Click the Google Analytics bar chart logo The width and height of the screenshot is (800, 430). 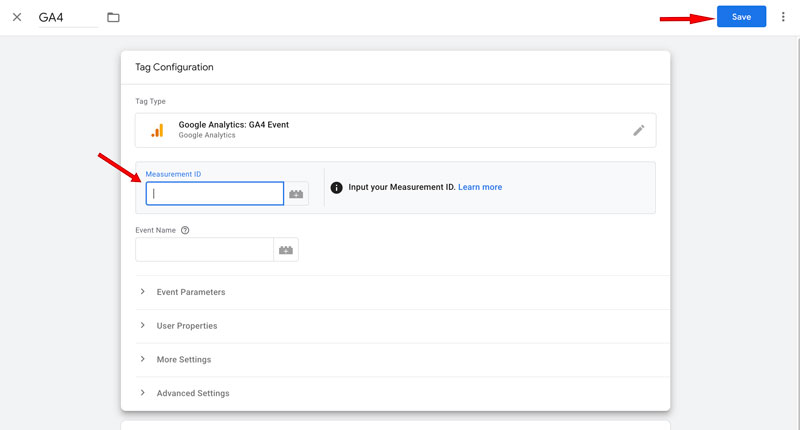pos(157,130)
